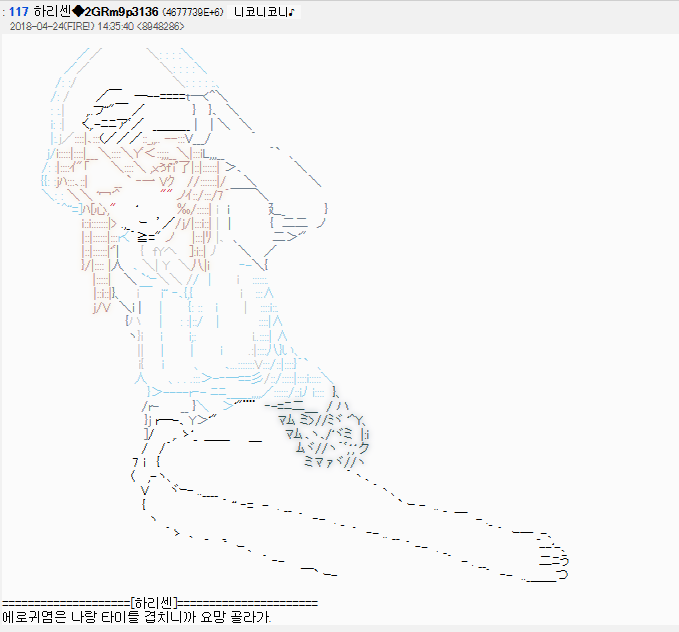Click the tripcode ◆2GRm9p3136
This screenshot has height=632, width=679.
coord(116,11)
